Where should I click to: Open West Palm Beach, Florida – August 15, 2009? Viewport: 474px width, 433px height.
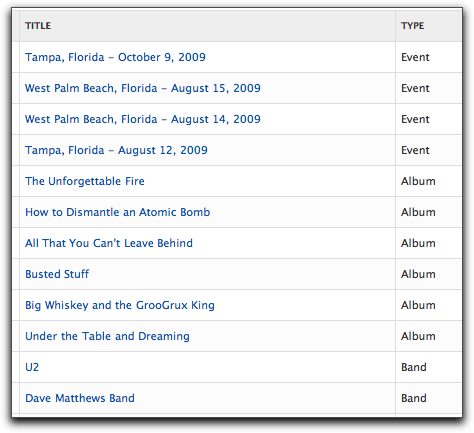143,88
